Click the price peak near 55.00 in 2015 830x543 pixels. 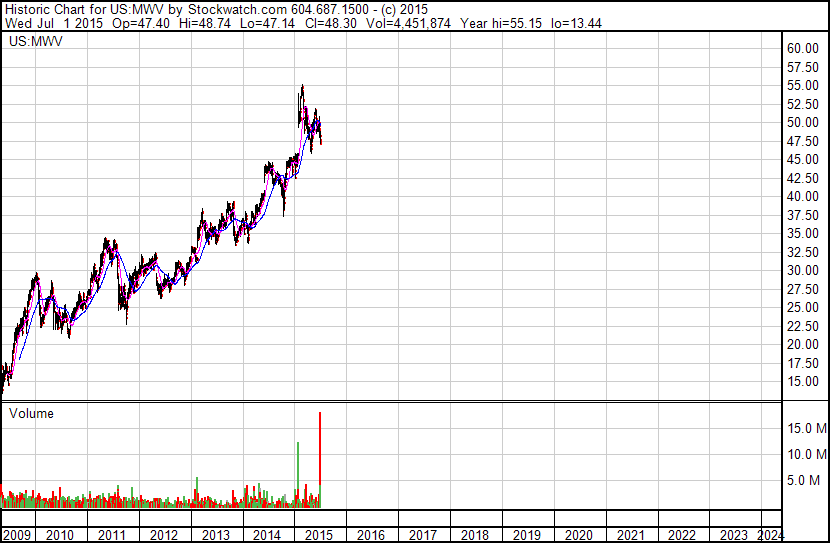click(x=302, y=86)
